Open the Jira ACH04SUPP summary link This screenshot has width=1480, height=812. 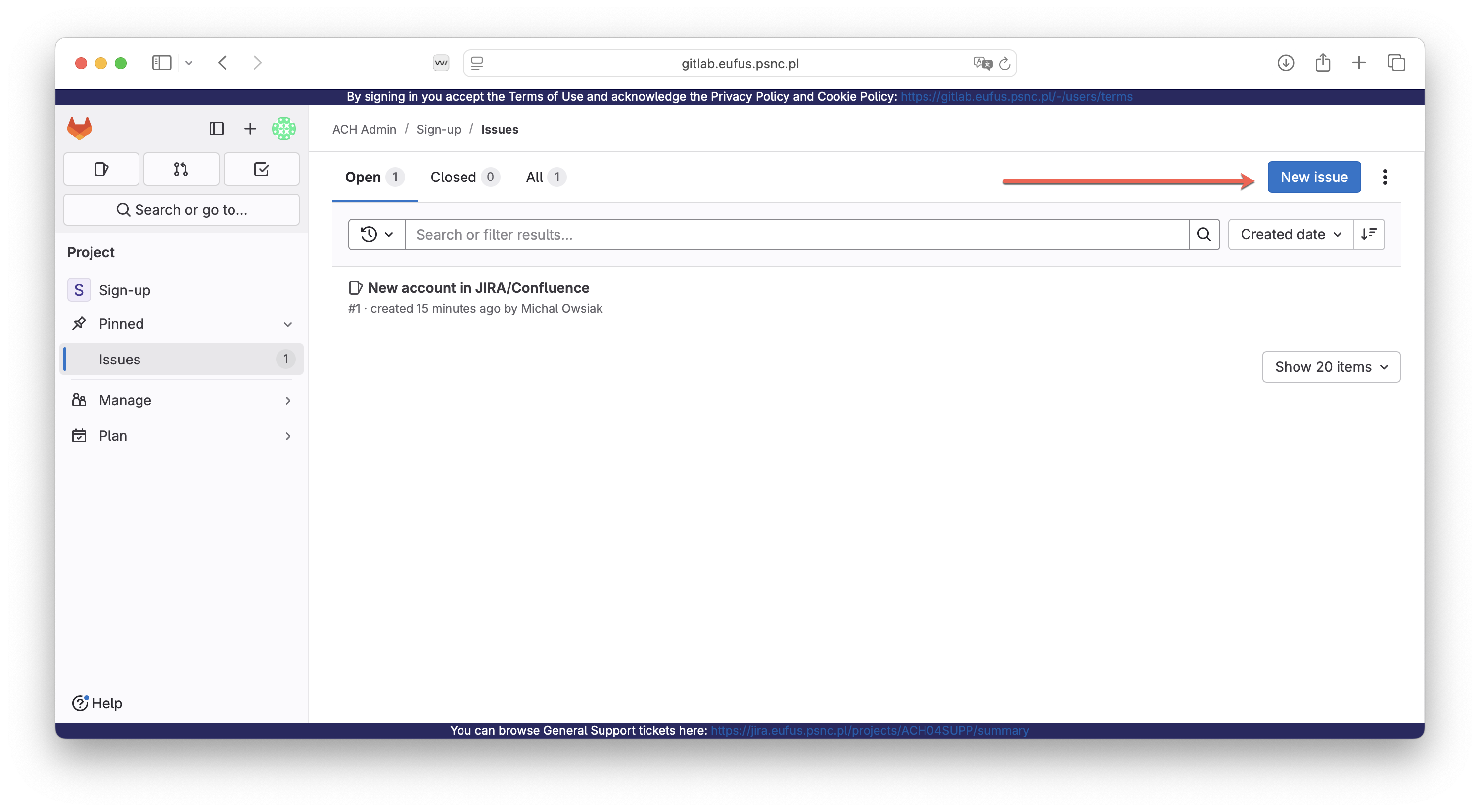coord(870,730)
